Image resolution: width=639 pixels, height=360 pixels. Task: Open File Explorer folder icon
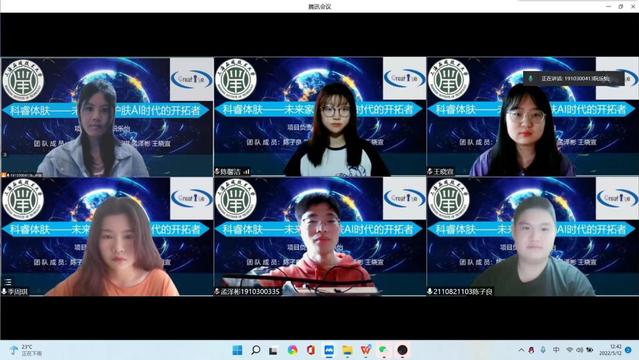[347, 350]
